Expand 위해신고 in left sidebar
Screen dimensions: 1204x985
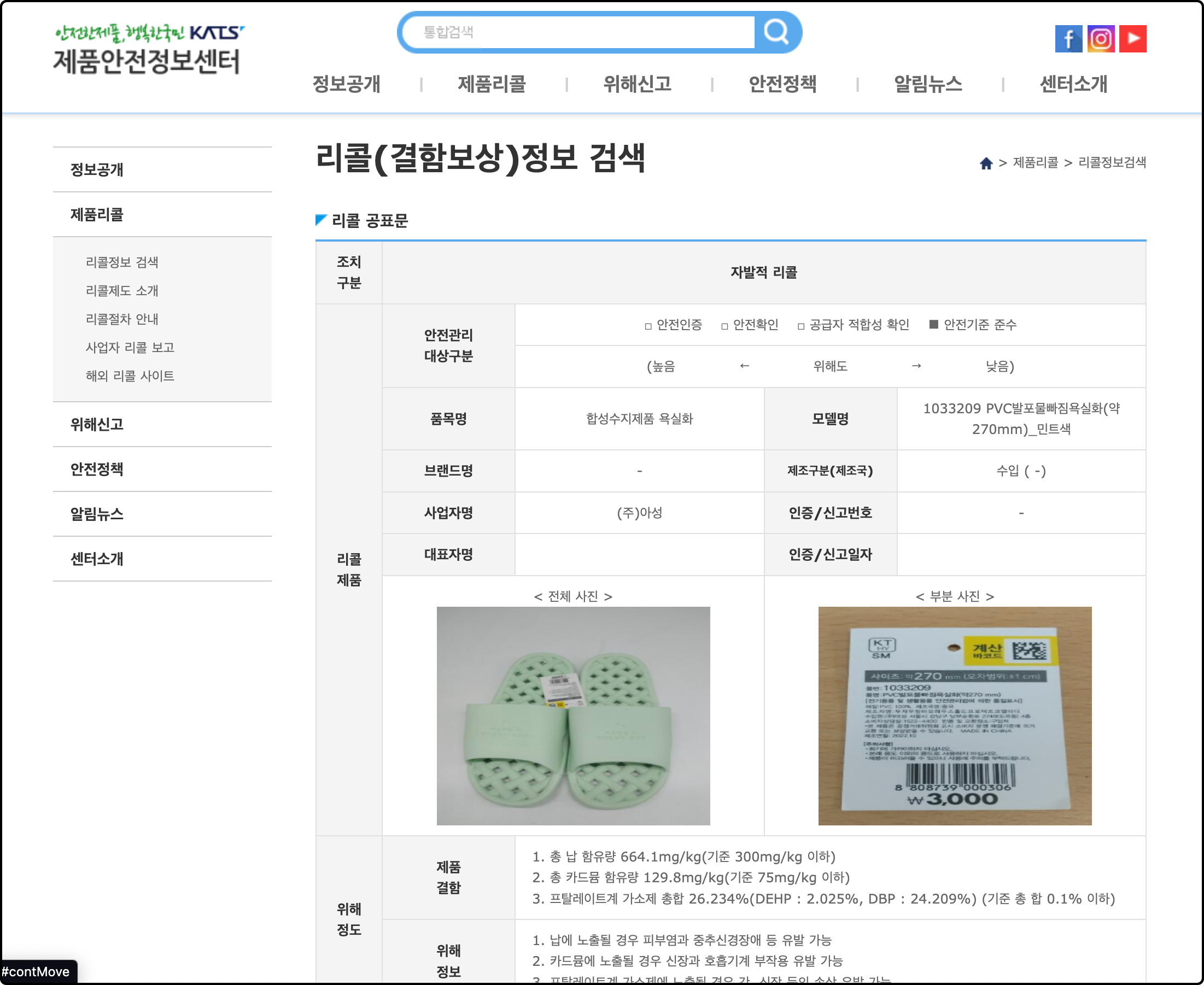click(x=162, y=424)
